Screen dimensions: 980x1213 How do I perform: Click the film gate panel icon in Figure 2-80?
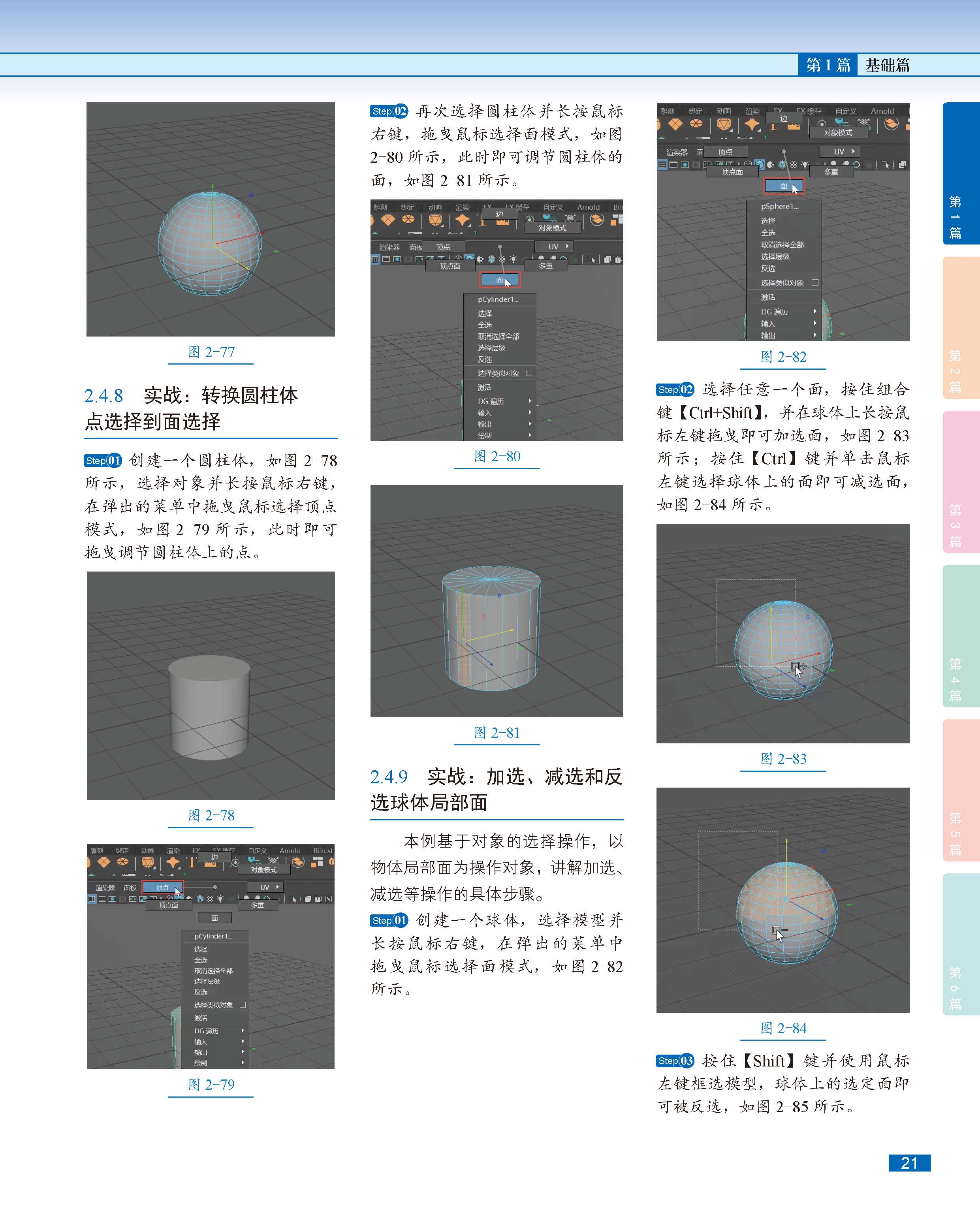click(x=386, y=259)
